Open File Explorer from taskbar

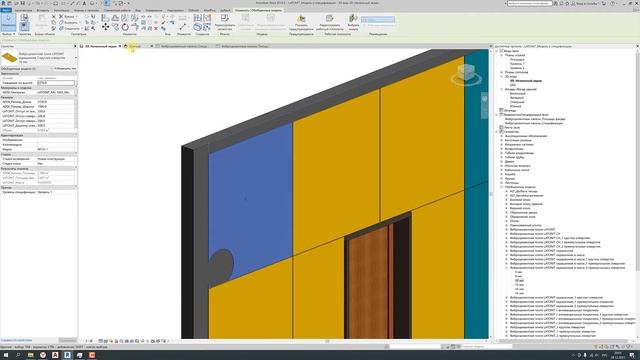click(x=31, y=355)
